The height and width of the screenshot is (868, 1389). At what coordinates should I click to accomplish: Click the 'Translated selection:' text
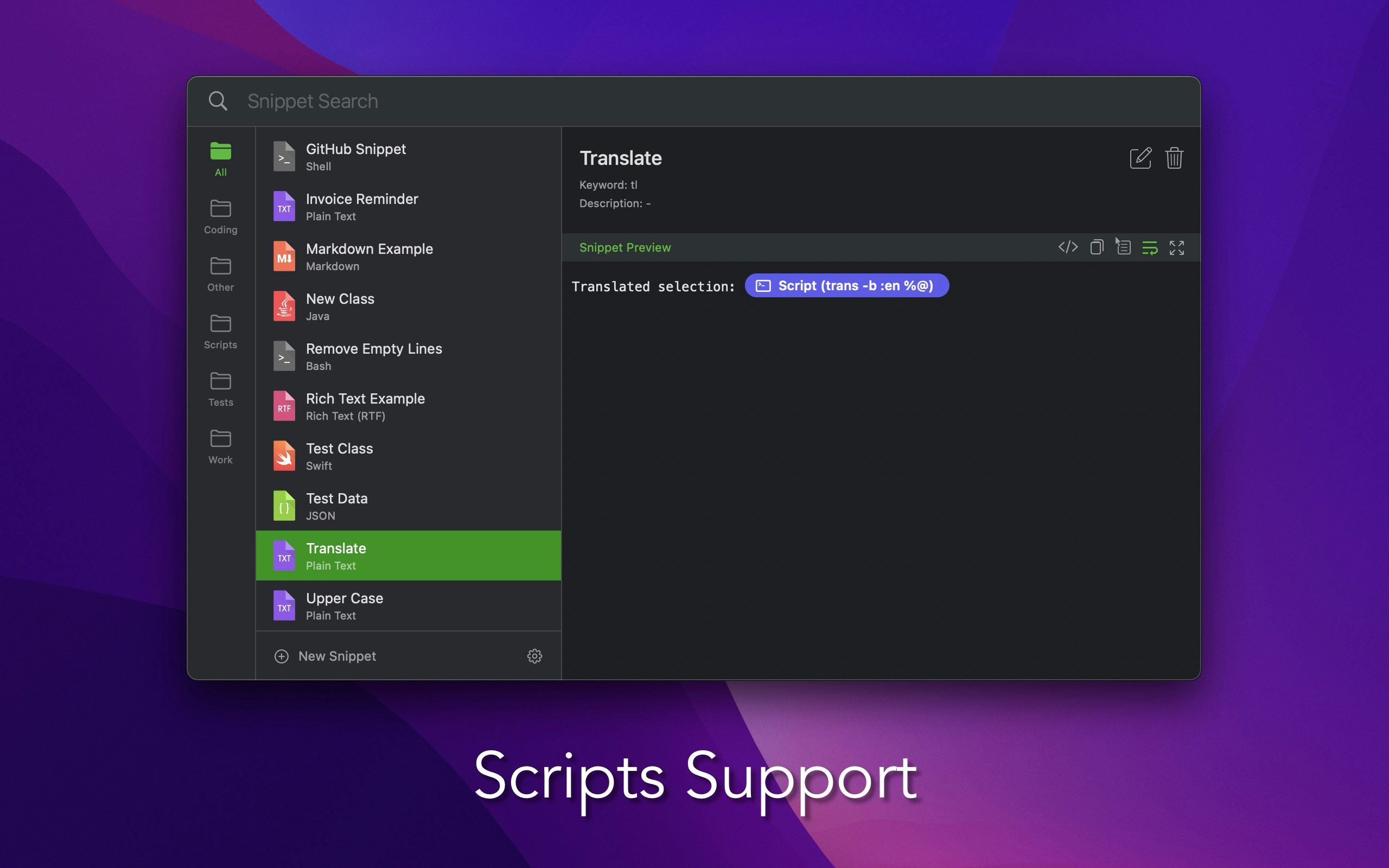click(x=653, y=286)
